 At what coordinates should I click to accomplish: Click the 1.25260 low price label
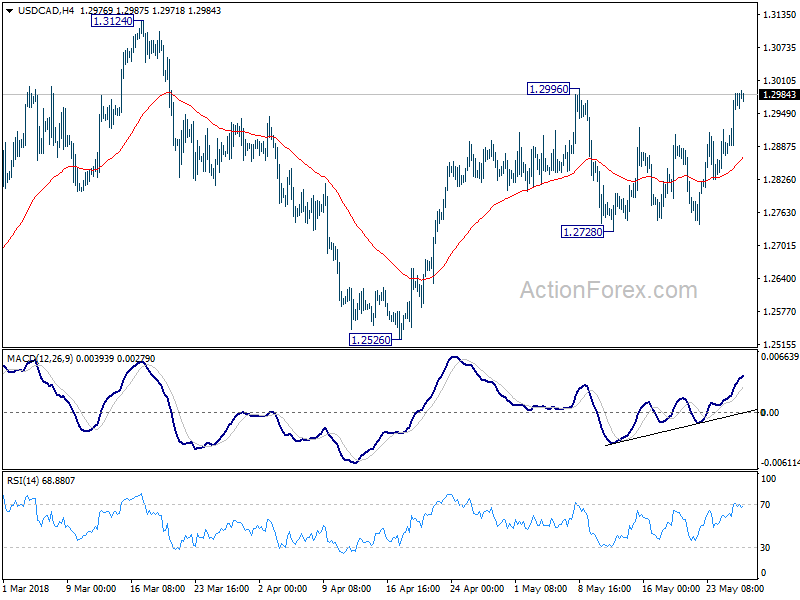pyautogui.click(x=370, y=340)
